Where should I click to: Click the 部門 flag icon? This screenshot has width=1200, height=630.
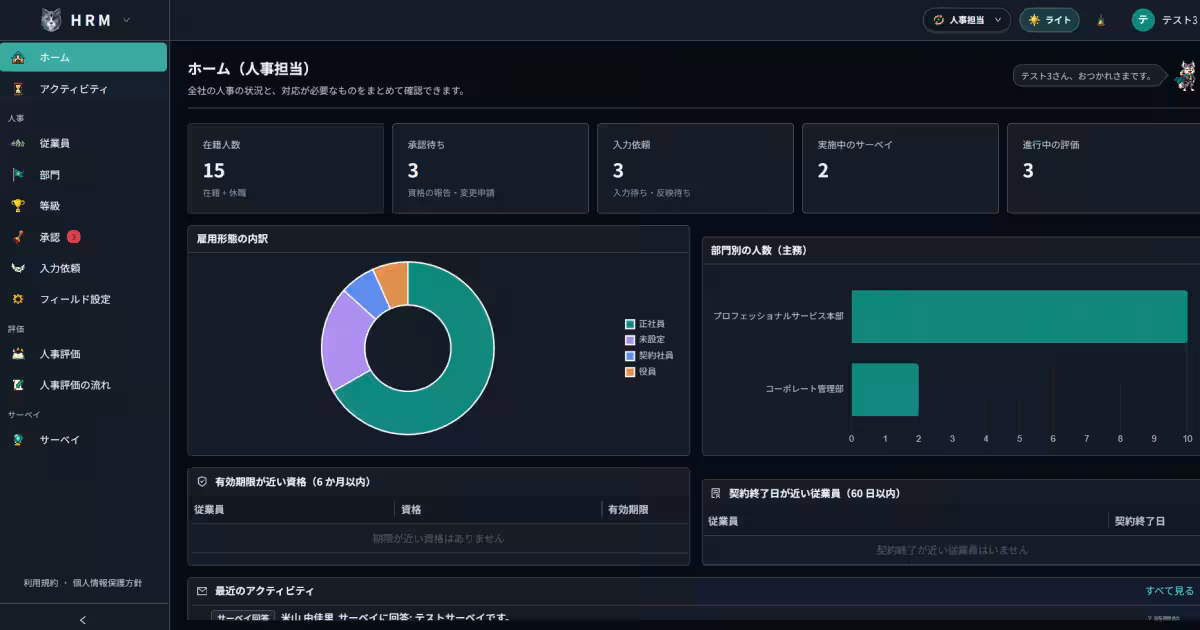pyautogui.click(x=18, y=175)
